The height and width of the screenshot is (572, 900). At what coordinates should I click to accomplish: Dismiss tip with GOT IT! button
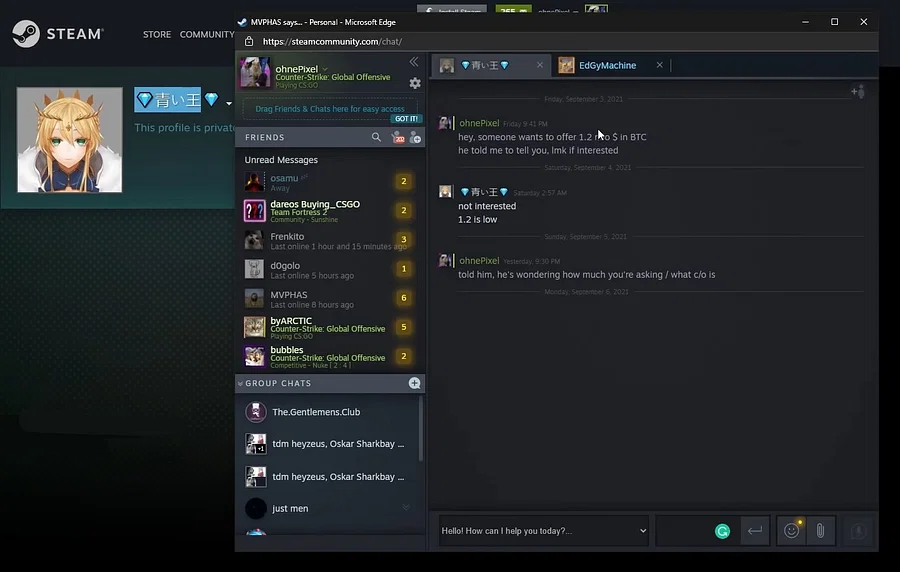406,119
